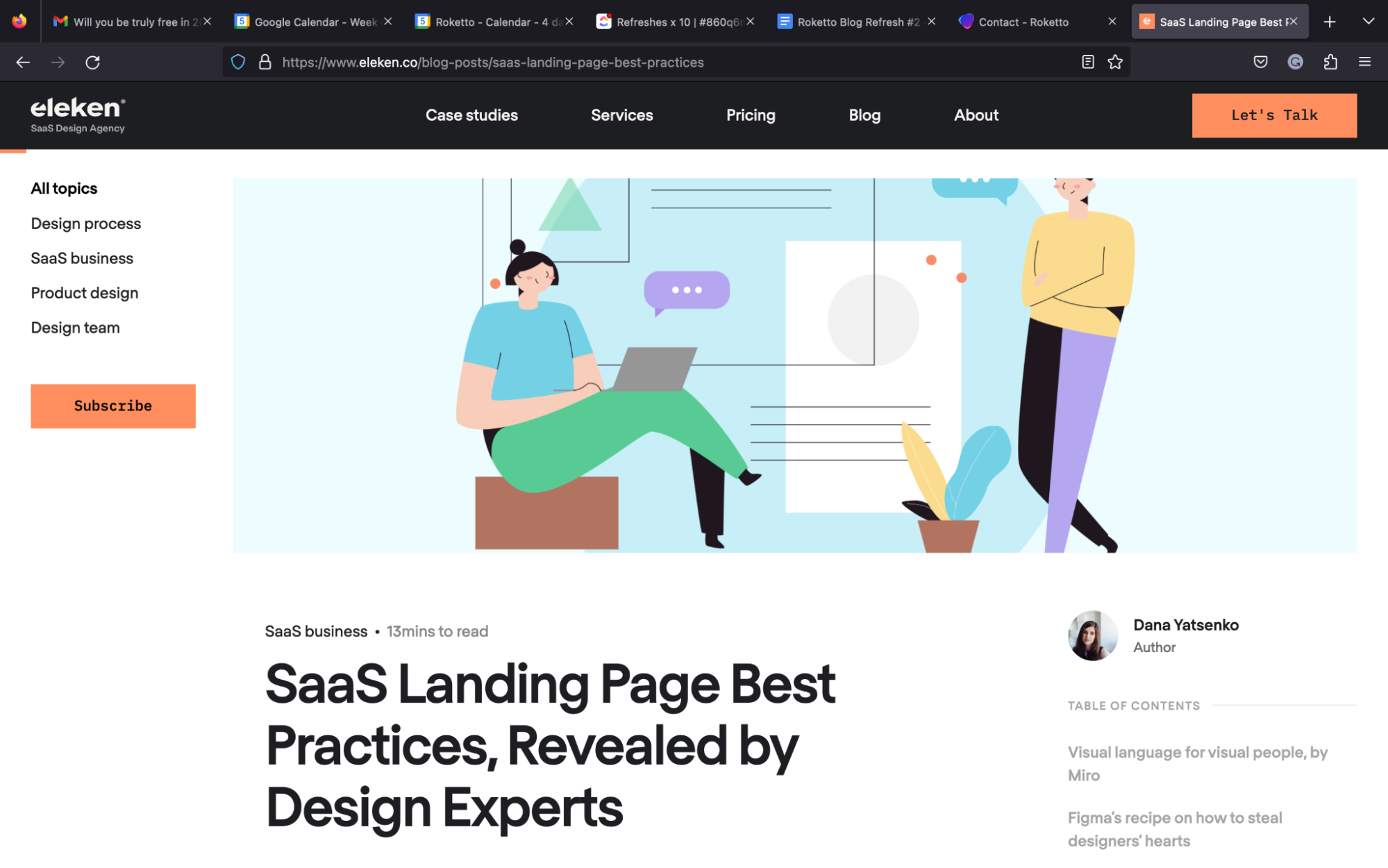The image size is (1388, 868).
Task: Save page to Pocket
Action: click(1261, 62)
